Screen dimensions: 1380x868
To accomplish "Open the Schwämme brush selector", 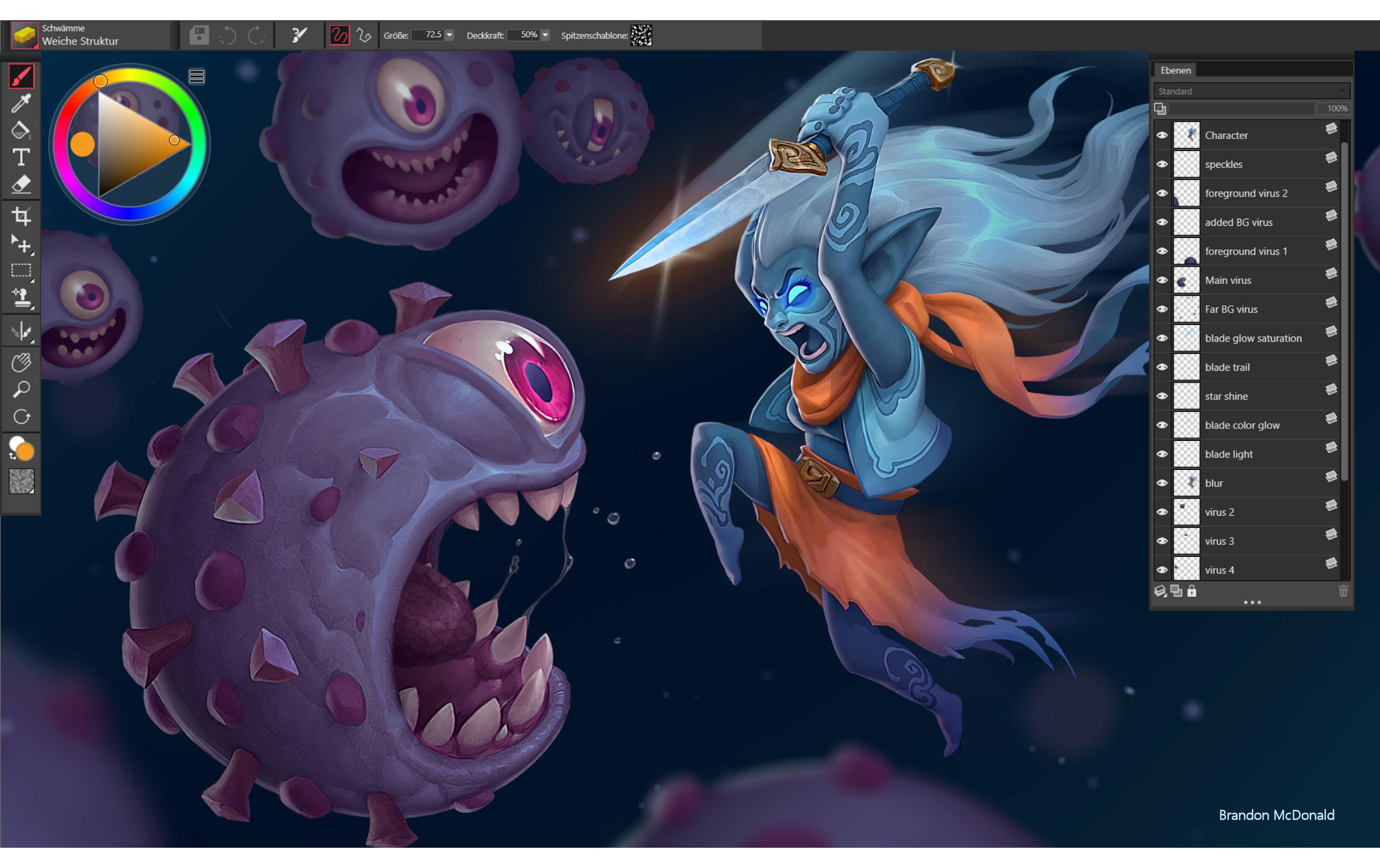I will [x=25, y=35].
